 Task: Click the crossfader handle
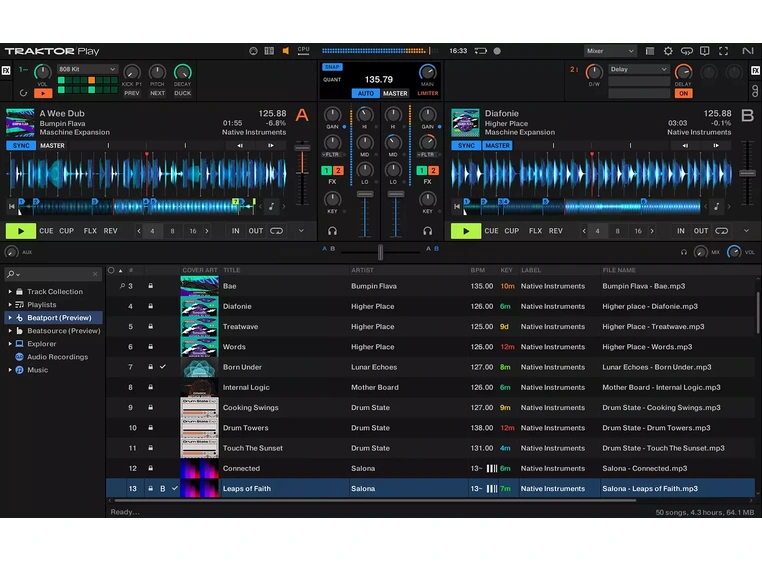(x=381, y=252)
